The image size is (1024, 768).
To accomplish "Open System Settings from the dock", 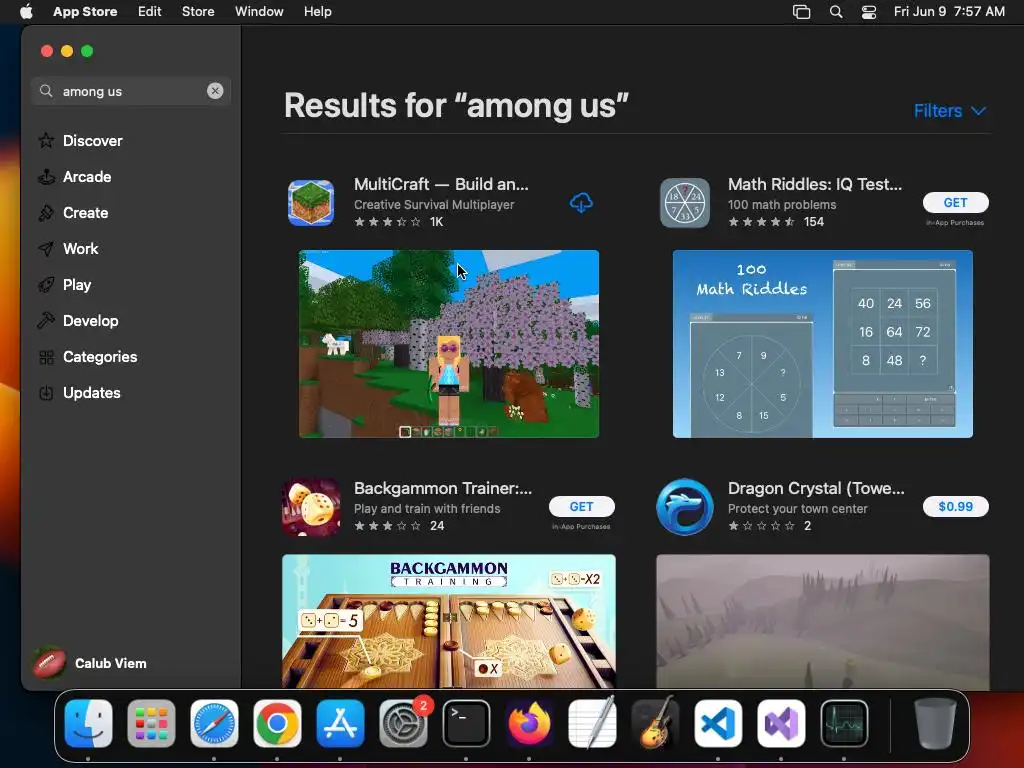I will tap(404, 724).
